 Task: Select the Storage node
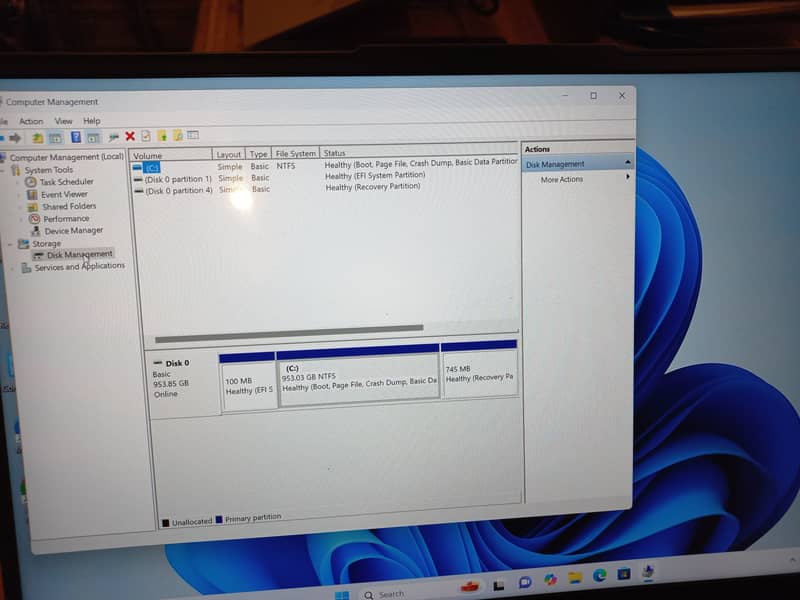(46, 244)
